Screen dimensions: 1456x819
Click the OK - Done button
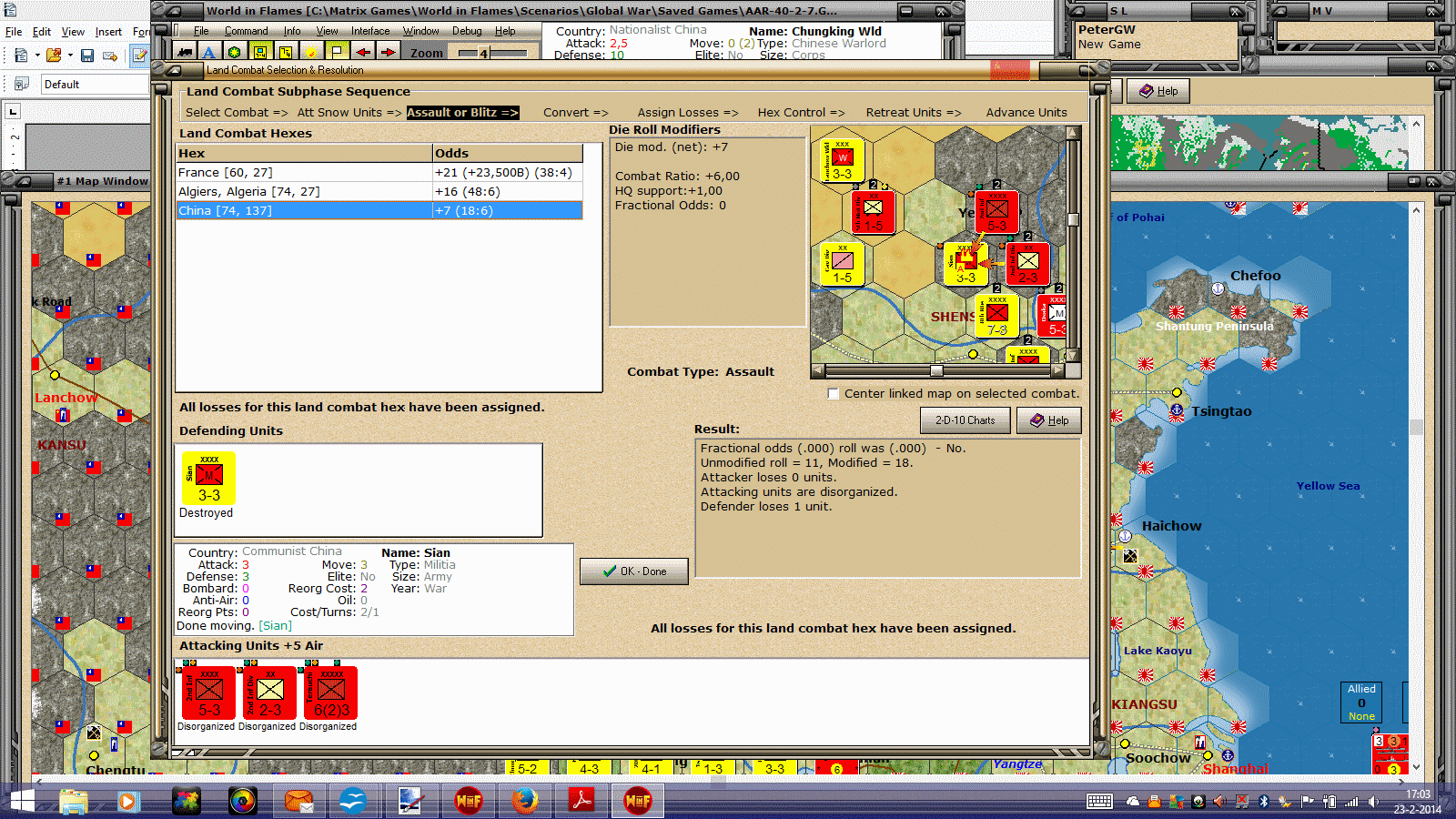pyautogui.click(x=634, y=571)
